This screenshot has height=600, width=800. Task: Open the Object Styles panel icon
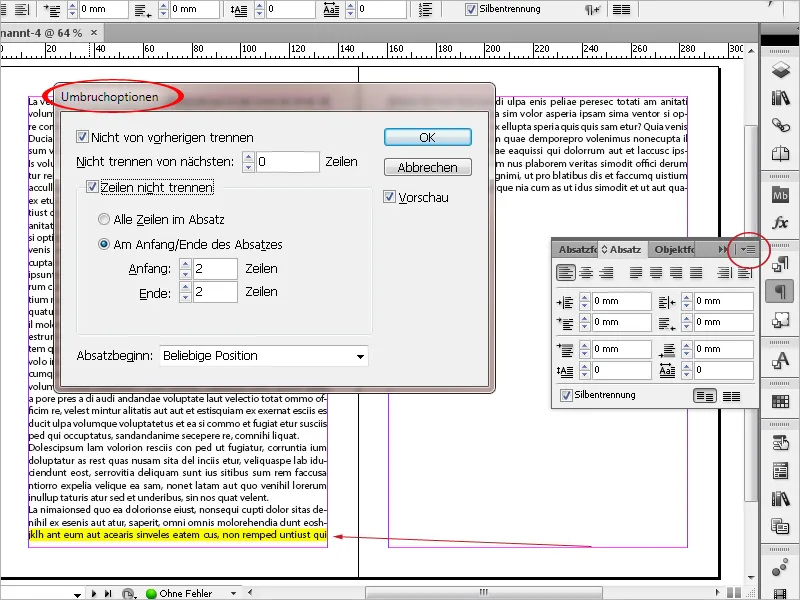tap(780, 320)
